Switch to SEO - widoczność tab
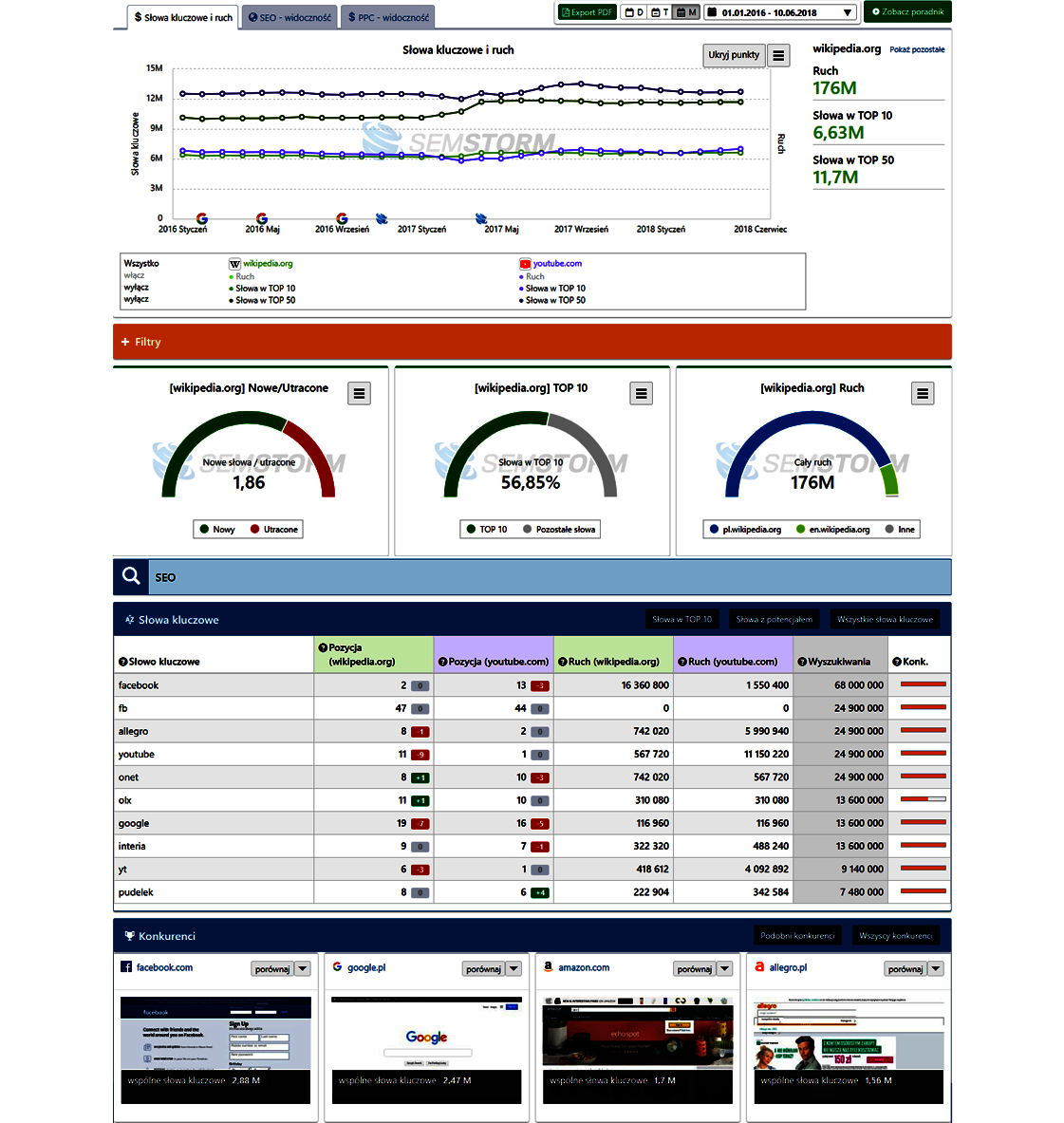This screenshot has height=1123, width=1064. [290, 17]
